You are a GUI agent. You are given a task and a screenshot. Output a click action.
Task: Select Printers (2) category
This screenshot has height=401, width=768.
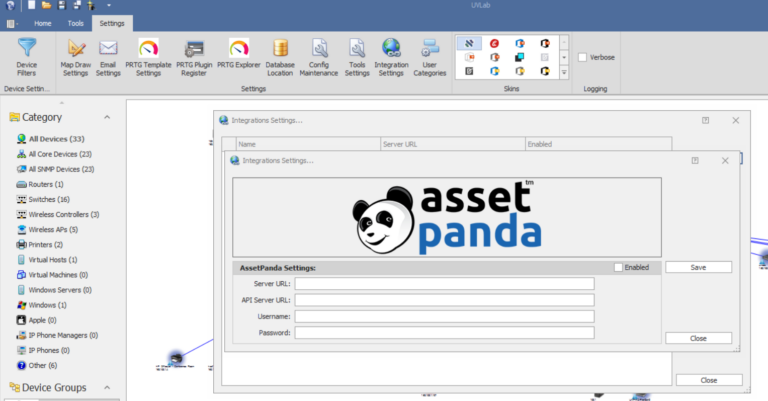pos(40,245)
